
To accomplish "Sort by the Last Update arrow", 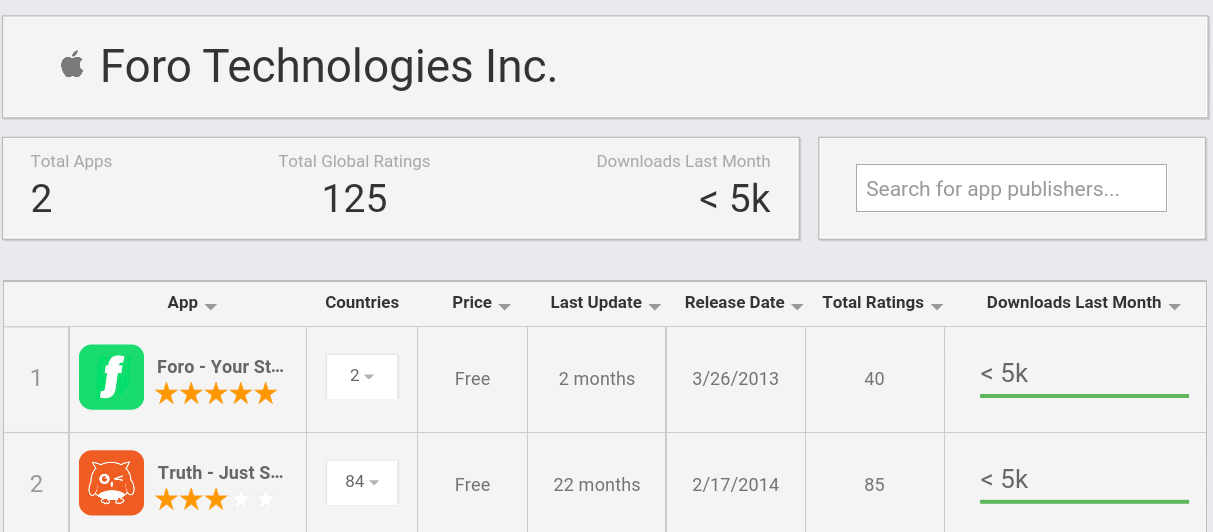I will [x=655, y=306].
